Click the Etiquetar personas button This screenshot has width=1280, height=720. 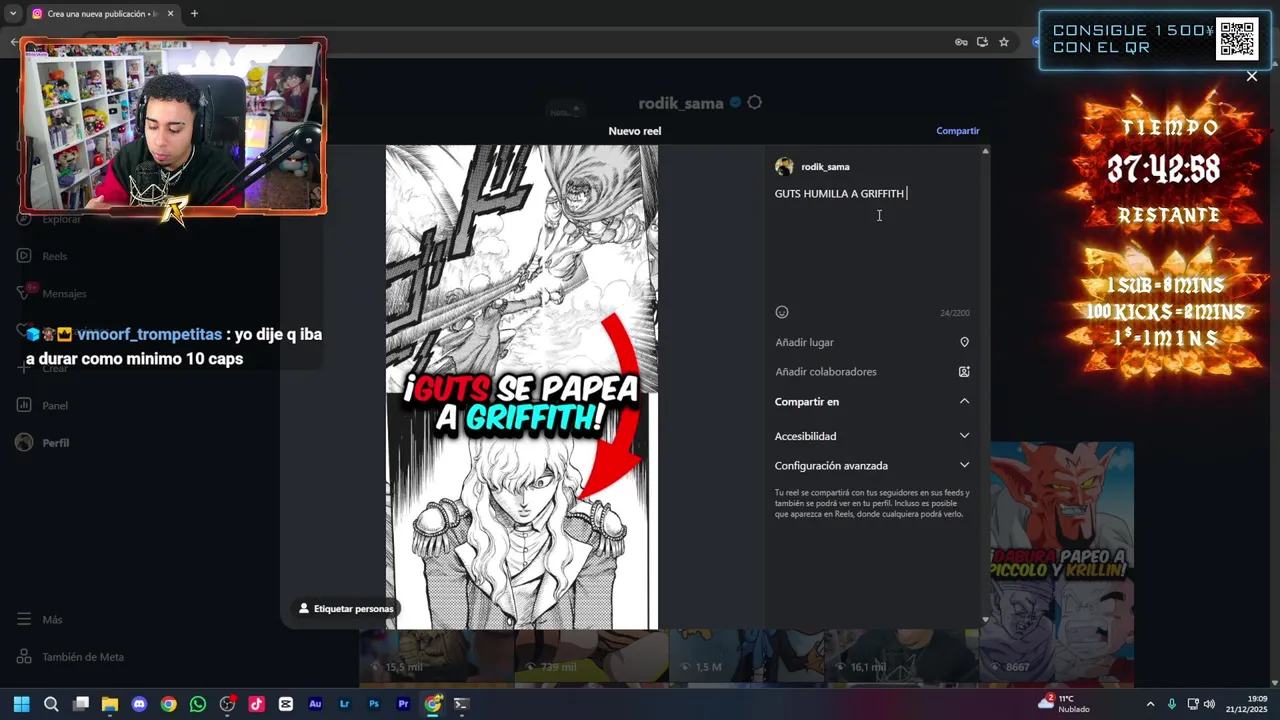(347, 609)
